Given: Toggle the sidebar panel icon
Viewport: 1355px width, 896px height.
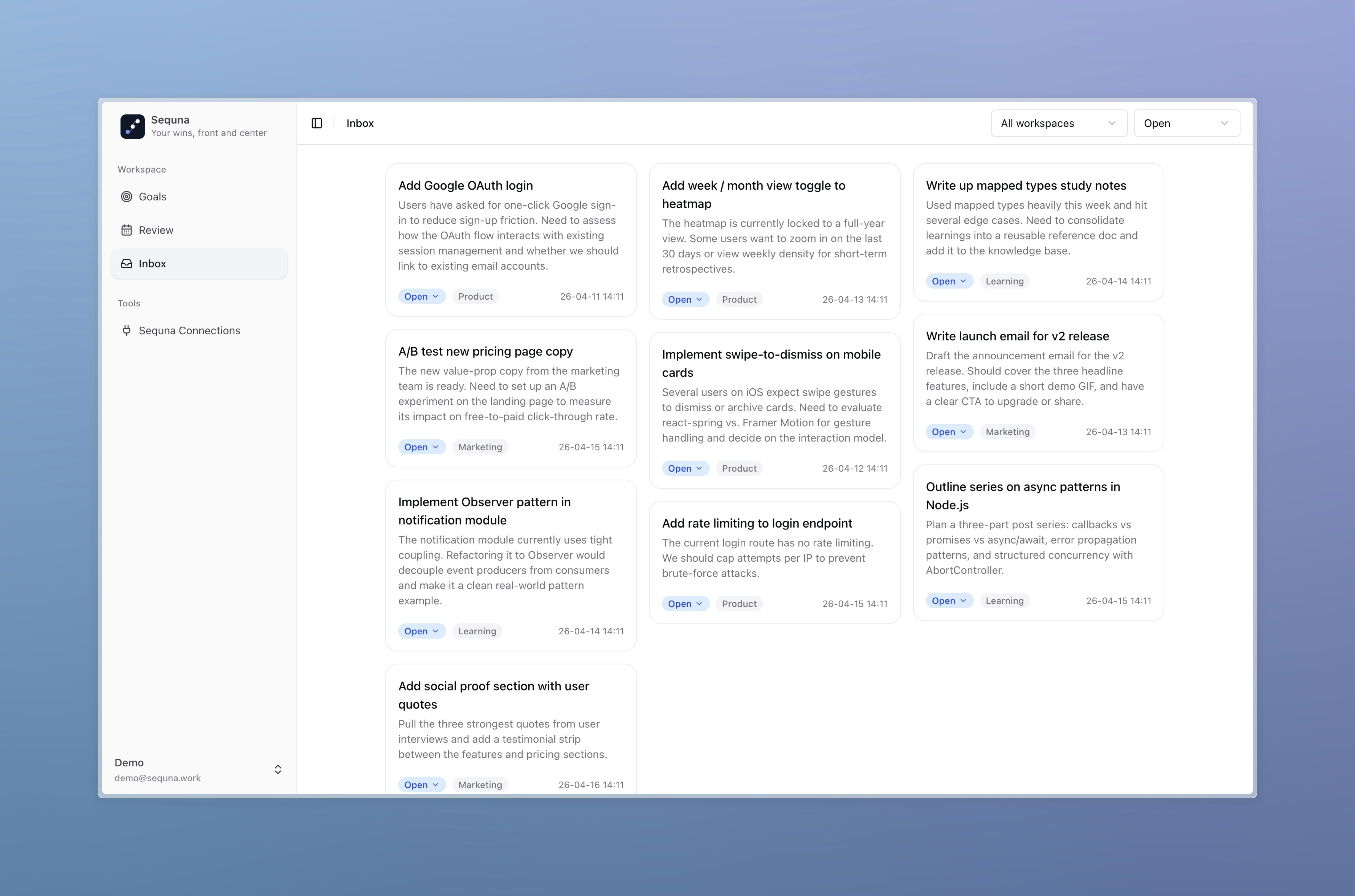Looking at the screenshot, I should coord(317,124).
